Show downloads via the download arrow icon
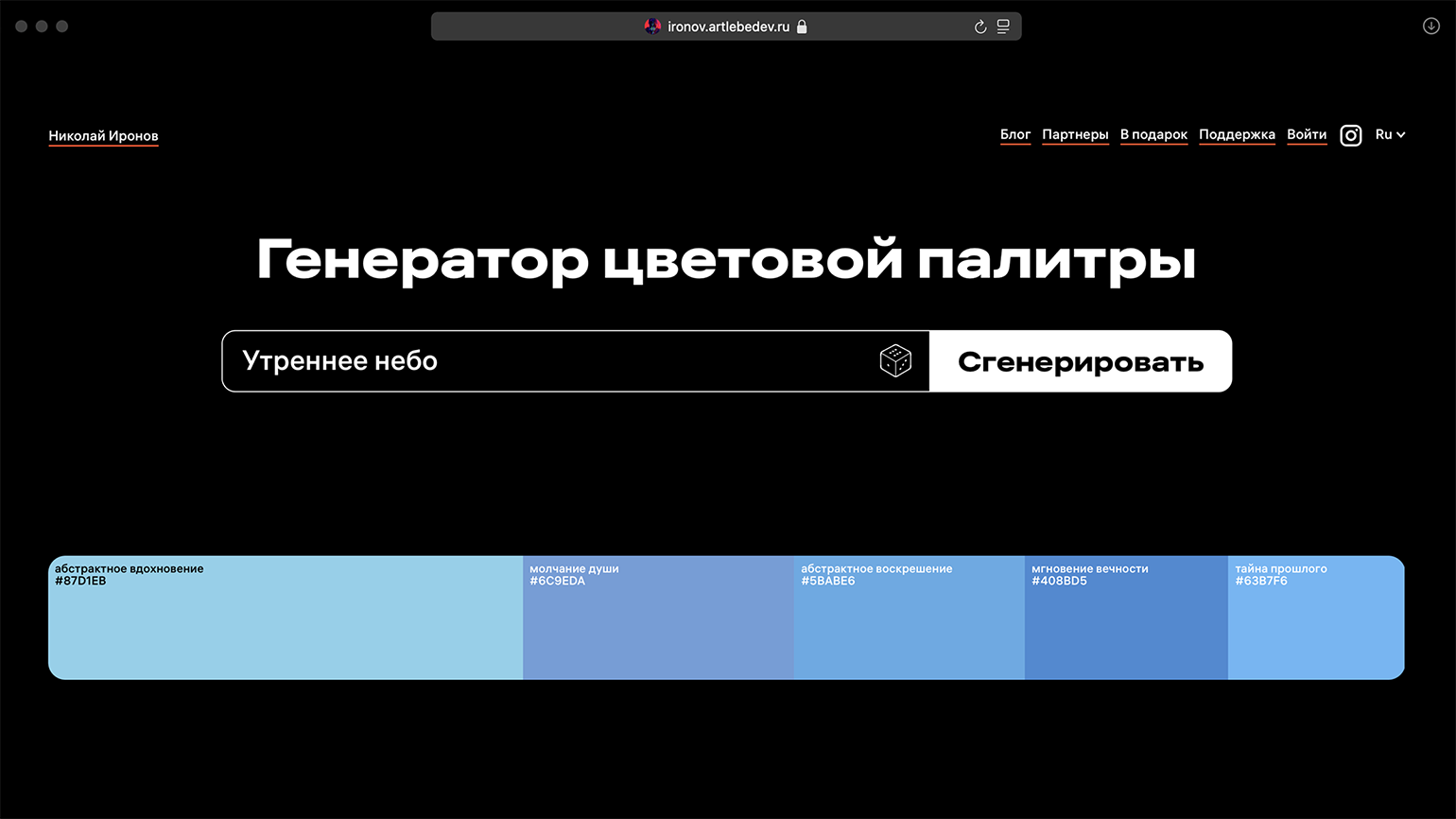1456x819 pixels. pyautogui.click(x=1431, y=26)
